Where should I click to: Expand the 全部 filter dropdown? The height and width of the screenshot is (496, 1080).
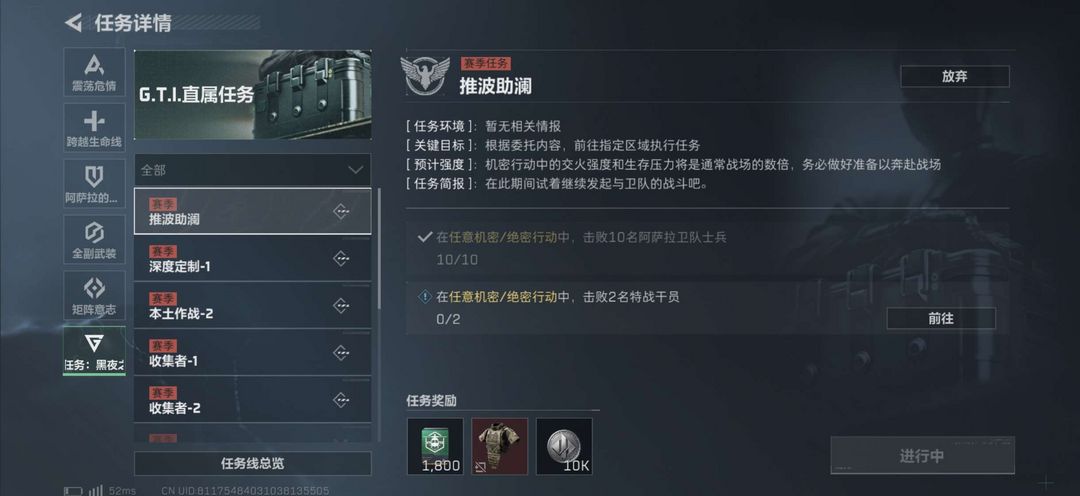point(252,169)
